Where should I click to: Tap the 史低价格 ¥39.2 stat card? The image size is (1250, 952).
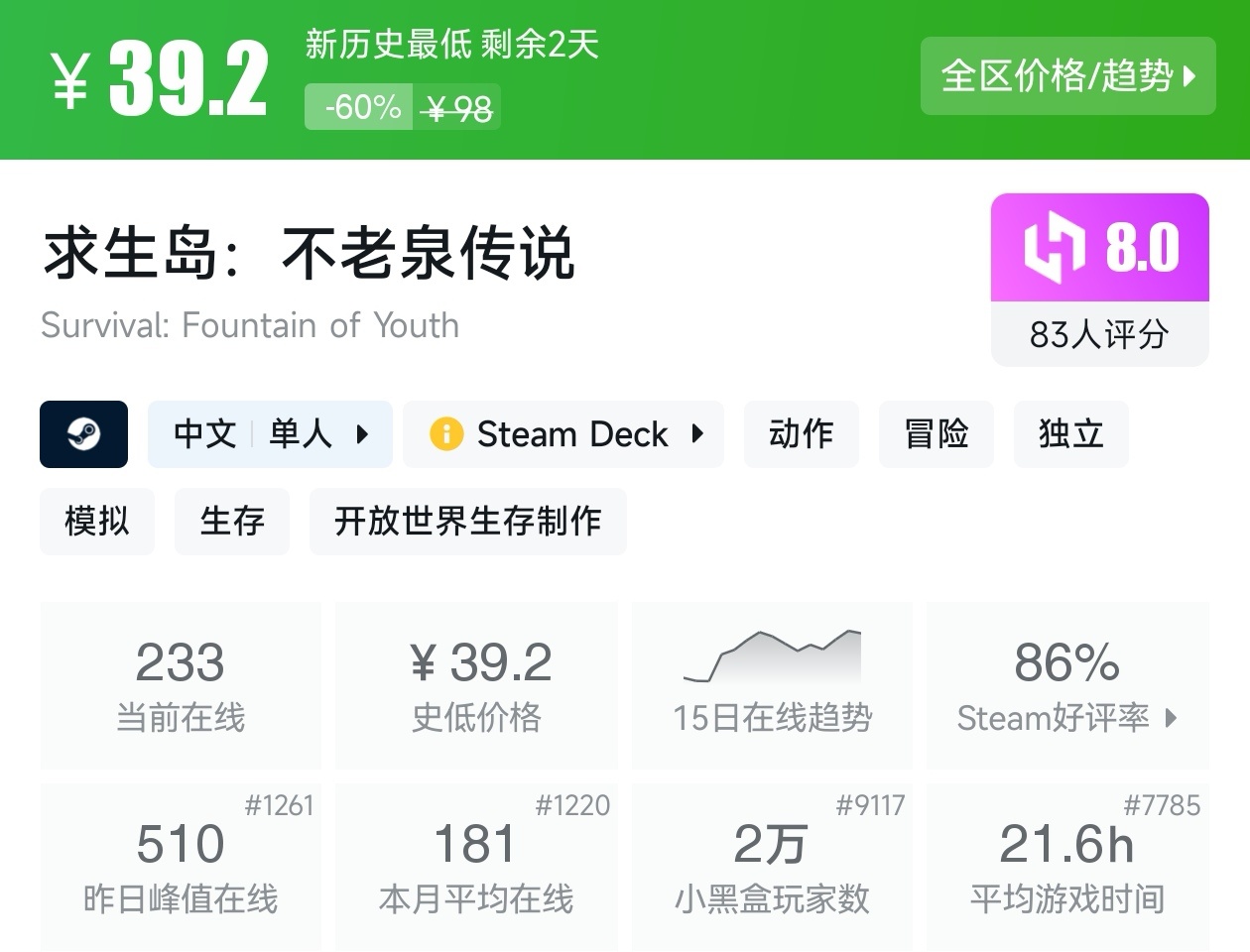(476, 684)
